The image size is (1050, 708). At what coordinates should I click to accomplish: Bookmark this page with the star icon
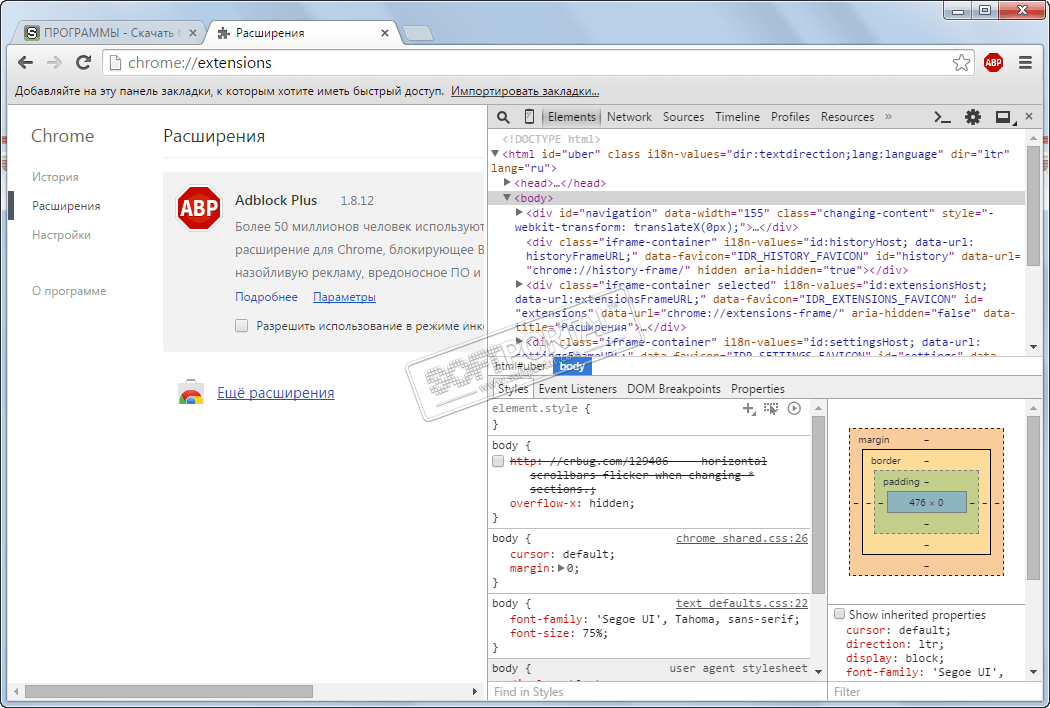[x=961, y=62]
